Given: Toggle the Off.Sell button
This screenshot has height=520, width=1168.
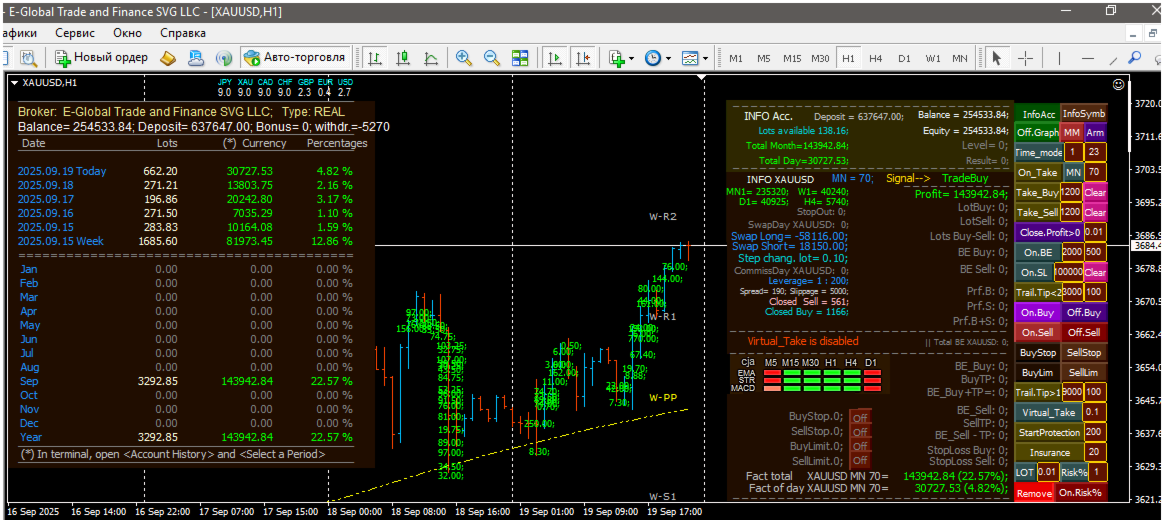Looking at the screenshot, I should 1085,332.
